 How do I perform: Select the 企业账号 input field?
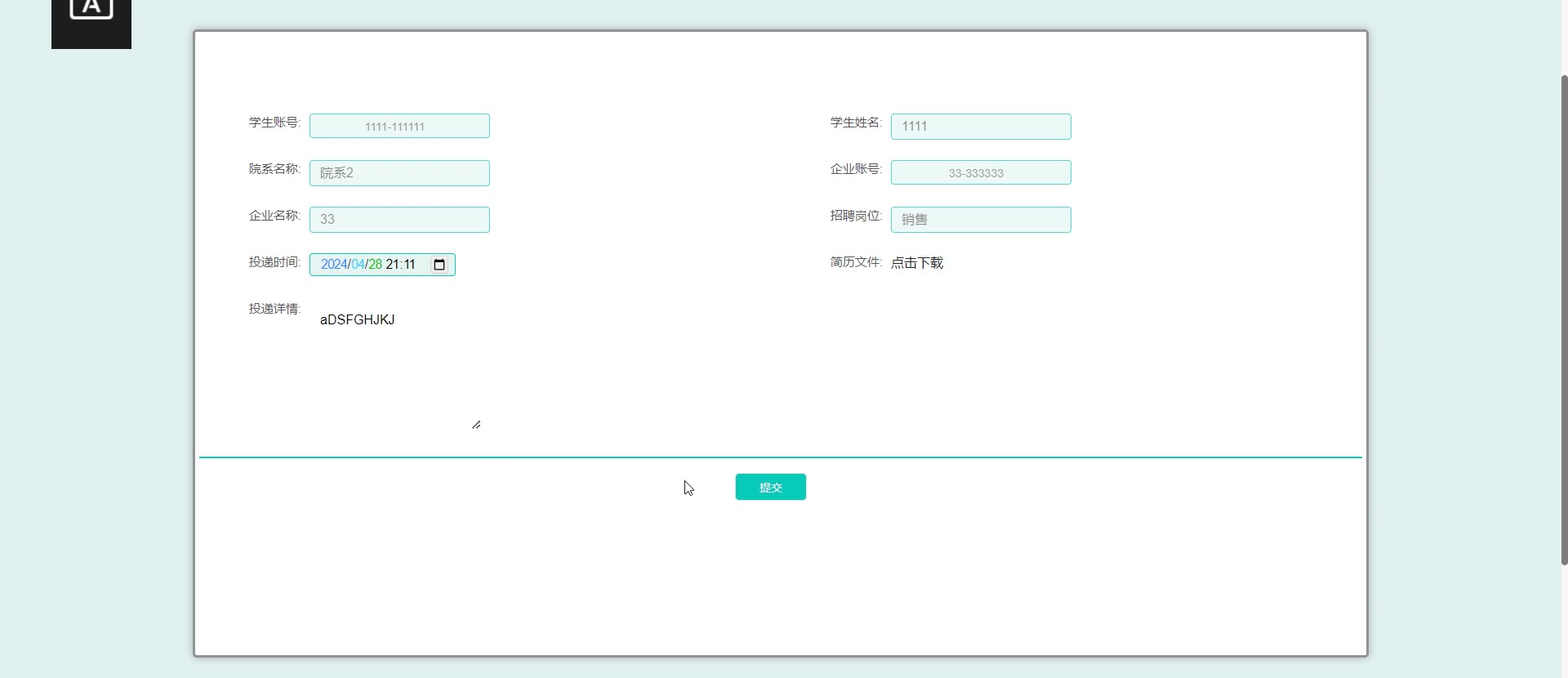point(981,172)
